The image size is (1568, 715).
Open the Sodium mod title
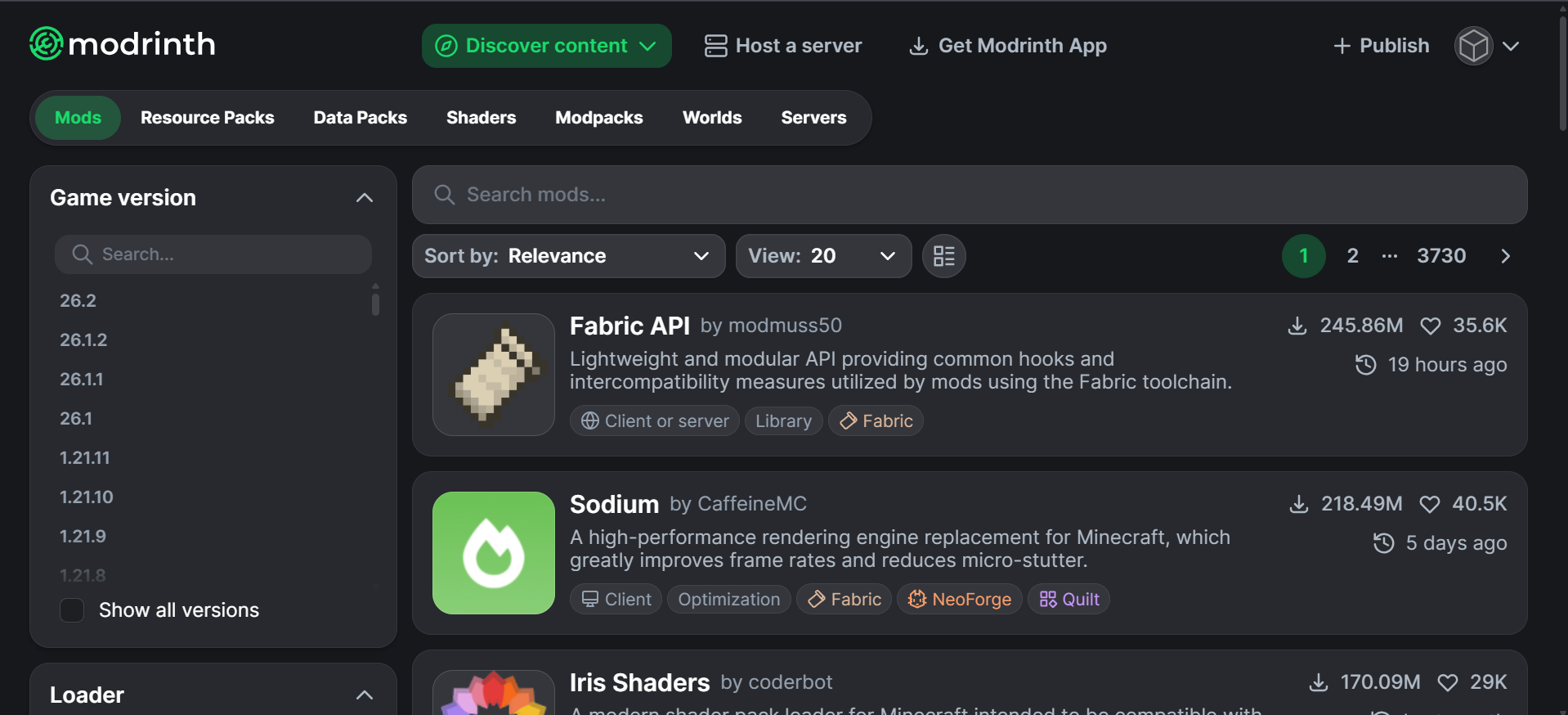tap(614, 504)
